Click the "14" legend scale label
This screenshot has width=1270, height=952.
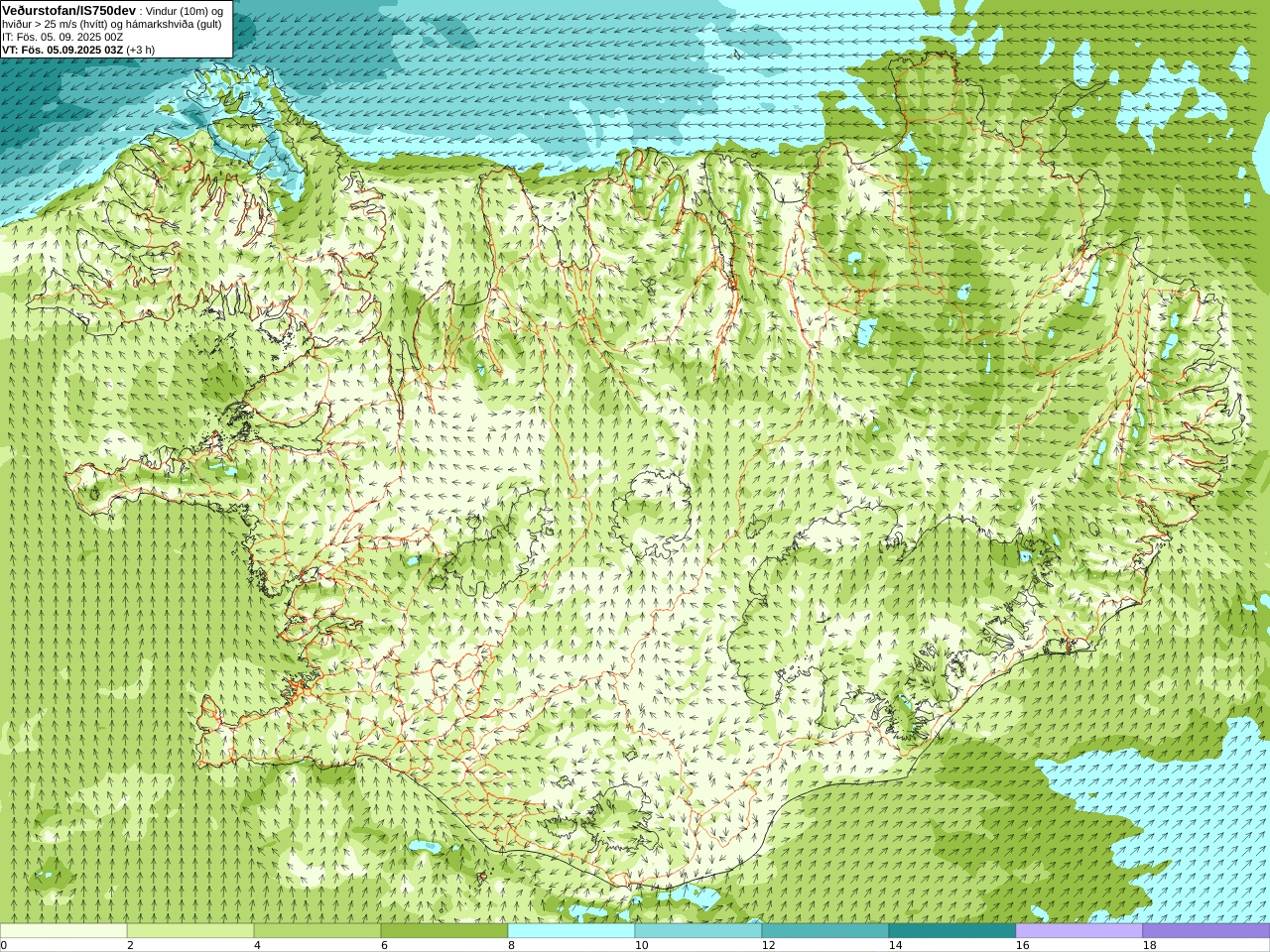click(895, 945)
